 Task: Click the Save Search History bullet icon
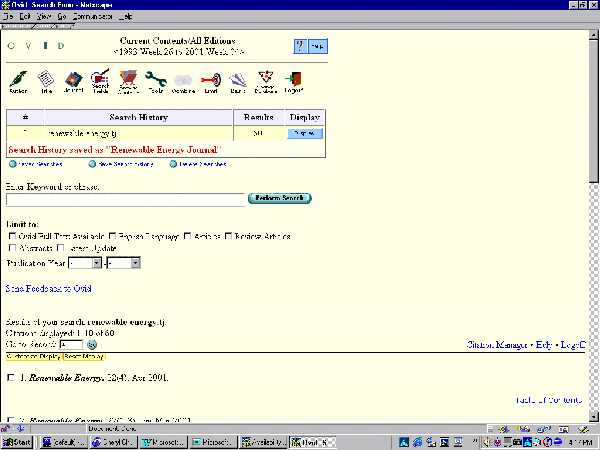click(x=92, y=164)
